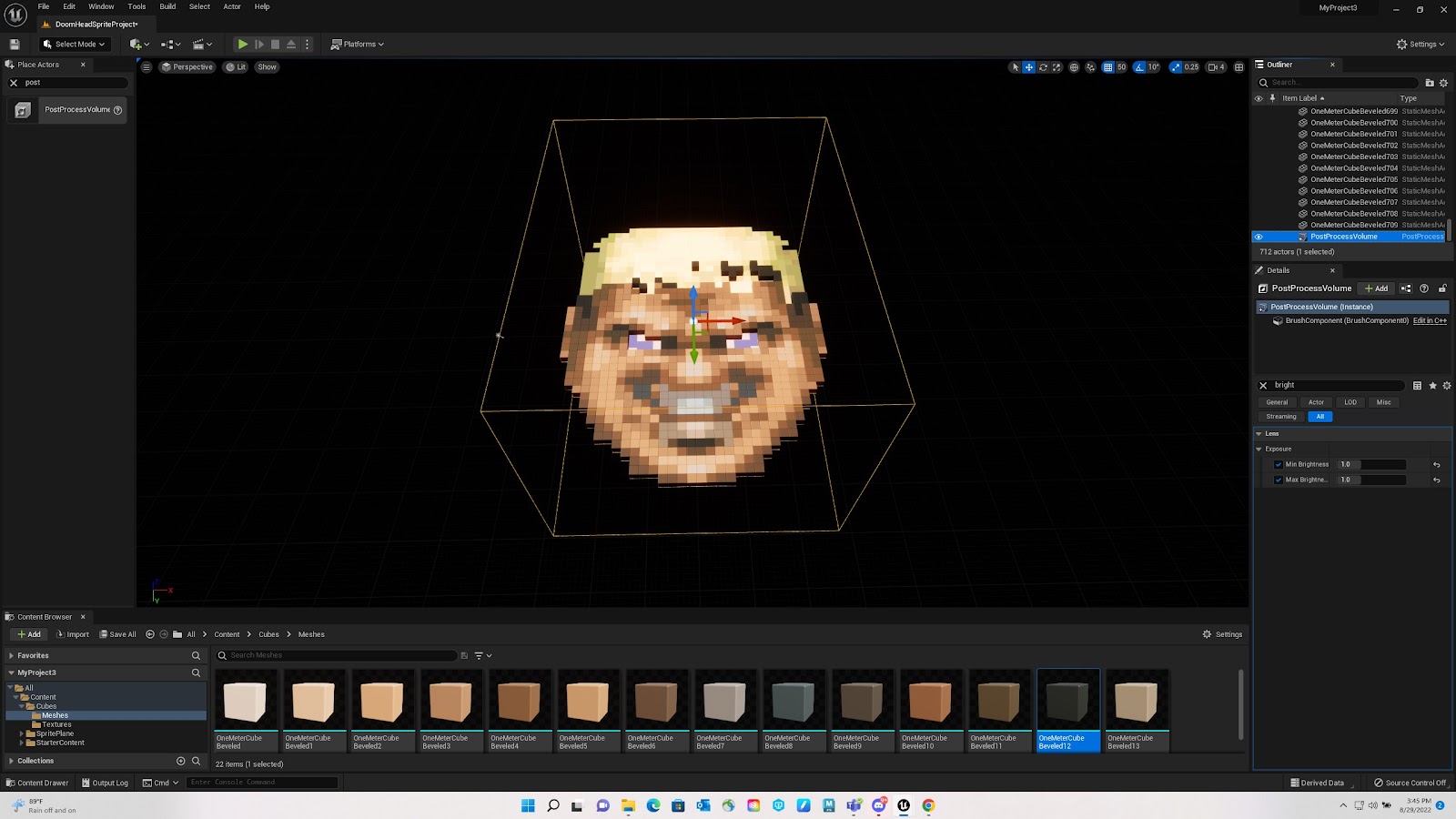Click the Import button in Content Browser
Screen dimensions: 1456x819
[x=73, y=634]
